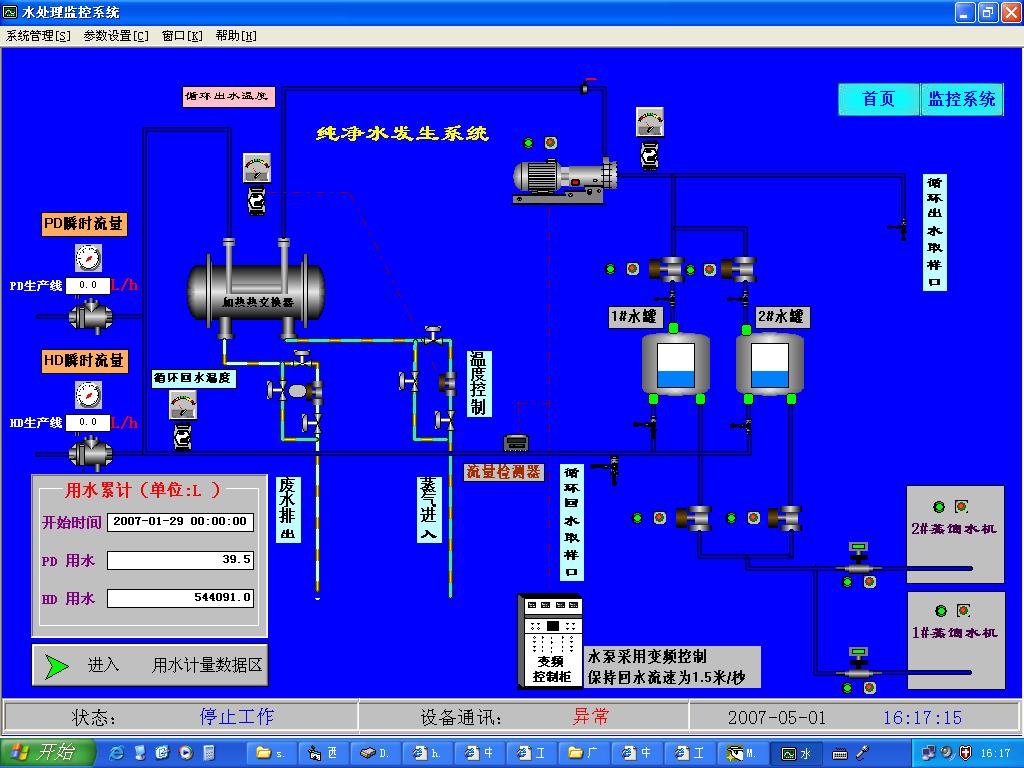
Task: Click the PD 用水 value field 39.5
Action: (180, 560)
